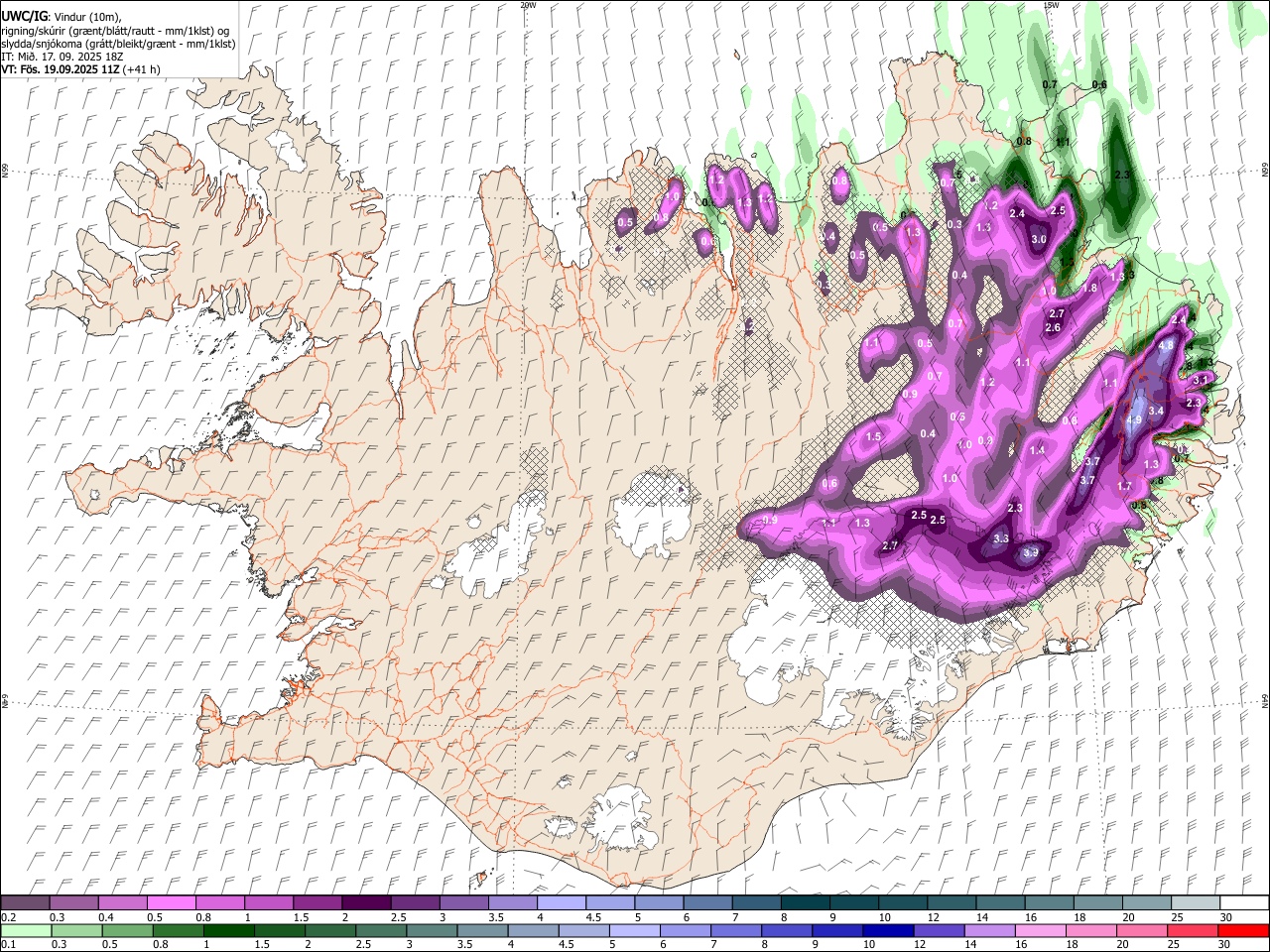This screenshot has height=952, width=1270.
Task: Click the red swatch after 30 on lower scale
Action: pyautogui.click(x=1243, y=930)
